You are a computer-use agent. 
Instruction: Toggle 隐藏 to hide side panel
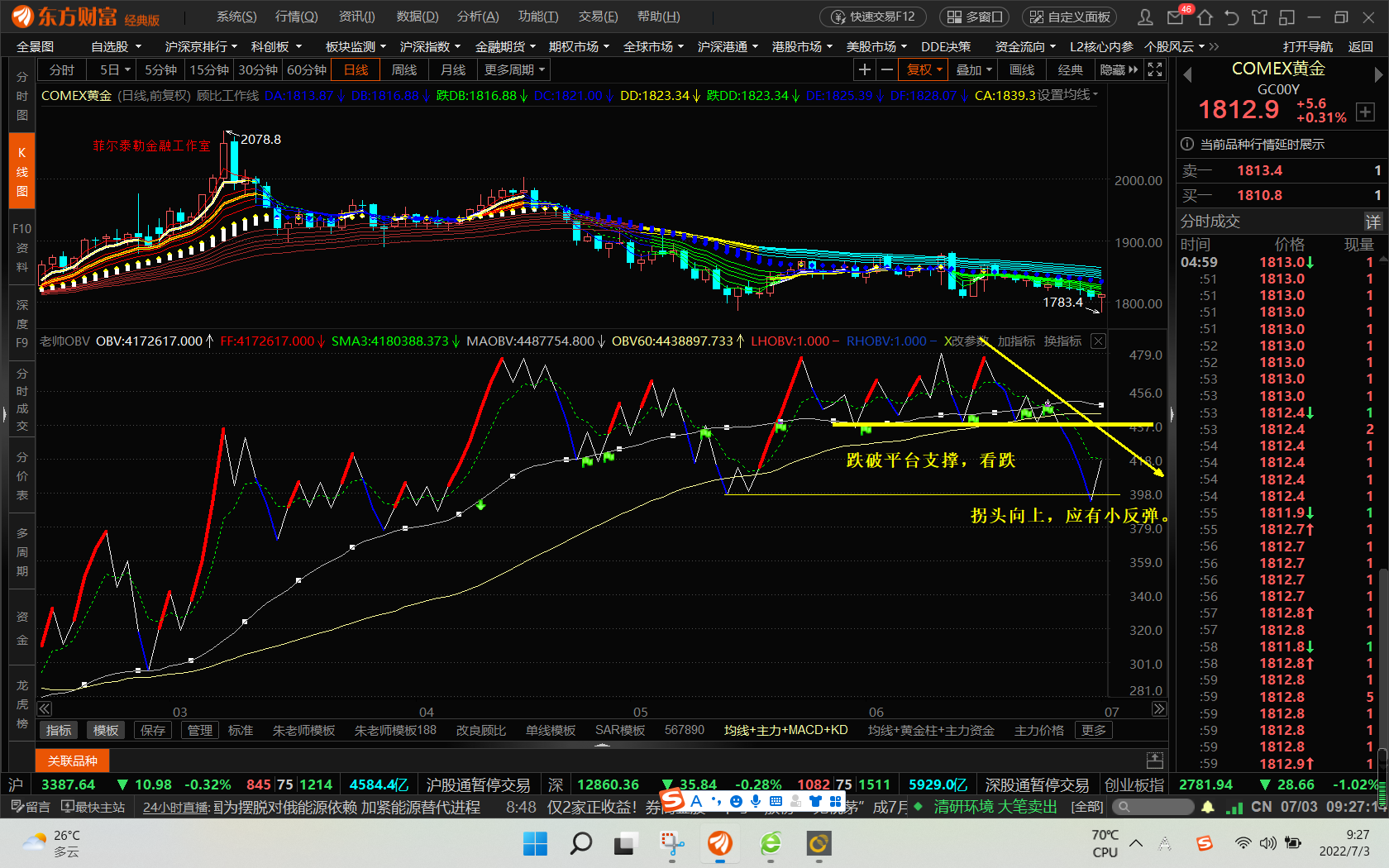pos(1119,70)
